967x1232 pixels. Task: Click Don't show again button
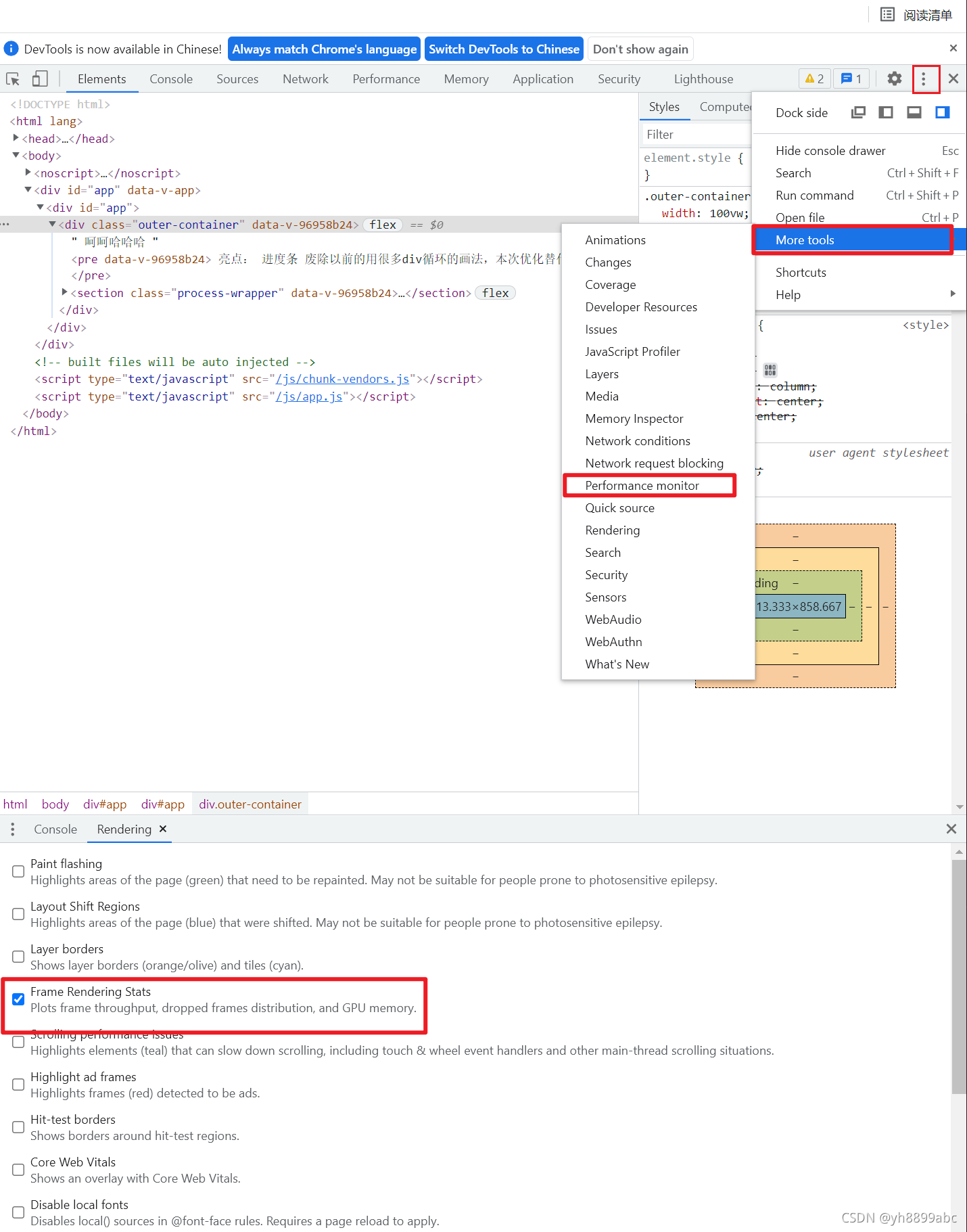[x=640, y=49]
